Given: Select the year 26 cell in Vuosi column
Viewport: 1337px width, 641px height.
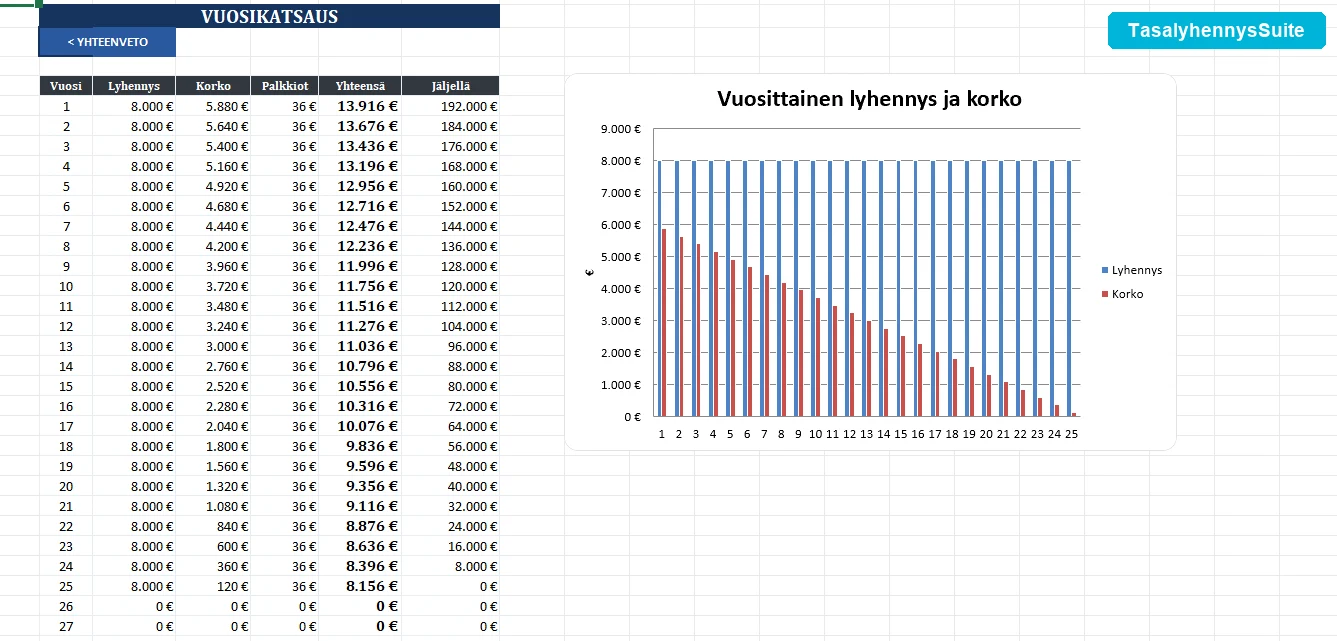Looking at the screenshot, I should 66,606.
